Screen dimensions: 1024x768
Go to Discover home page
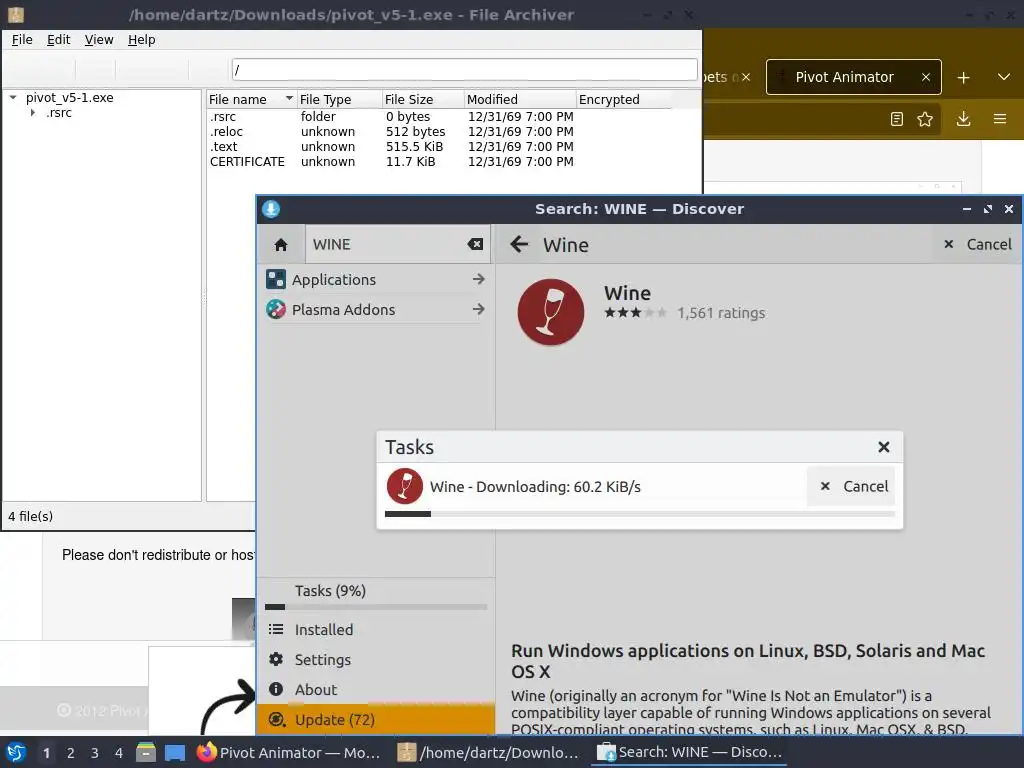pyautogui.click(x=281, y=245)
